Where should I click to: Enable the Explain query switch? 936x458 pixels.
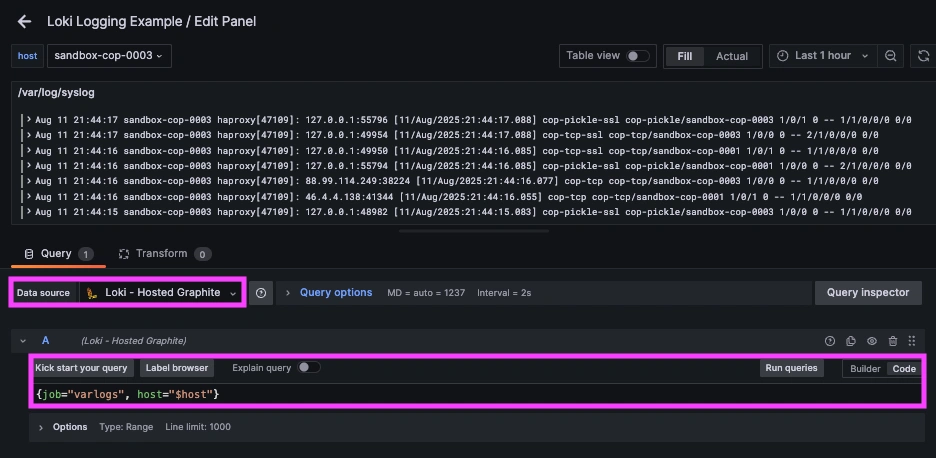tap(309, 367)
